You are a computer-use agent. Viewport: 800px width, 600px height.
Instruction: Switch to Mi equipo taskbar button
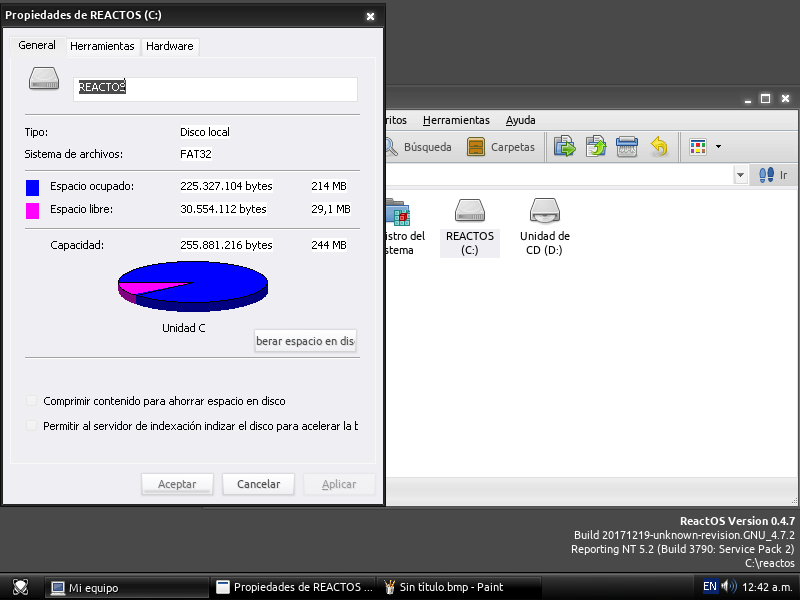click(x=127, y=588)
